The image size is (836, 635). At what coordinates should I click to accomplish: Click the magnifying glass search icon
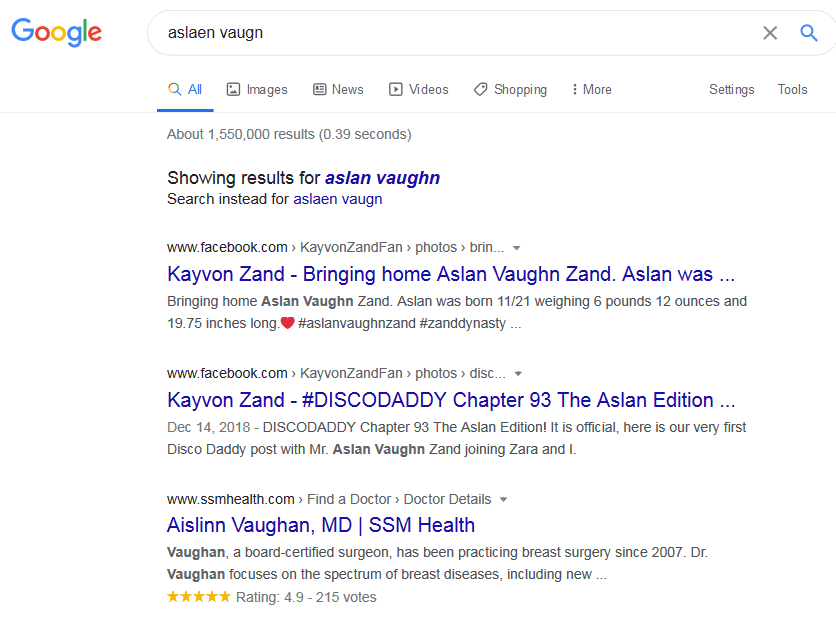coord(808,33)
